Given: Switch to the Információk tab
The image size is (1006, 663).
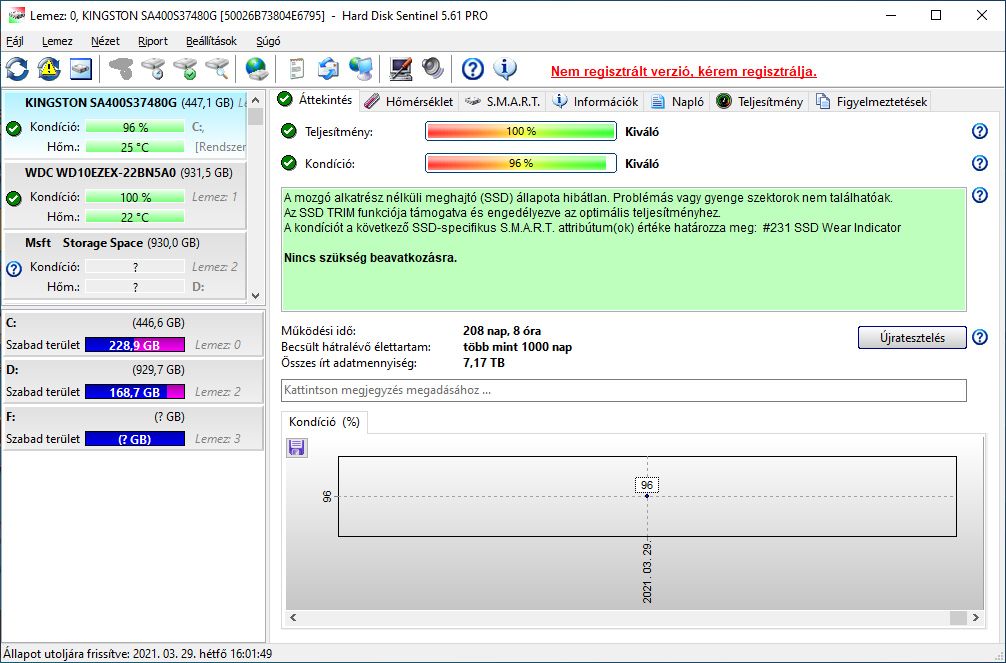Looking at the screenshot, I should tap(596, 101).
